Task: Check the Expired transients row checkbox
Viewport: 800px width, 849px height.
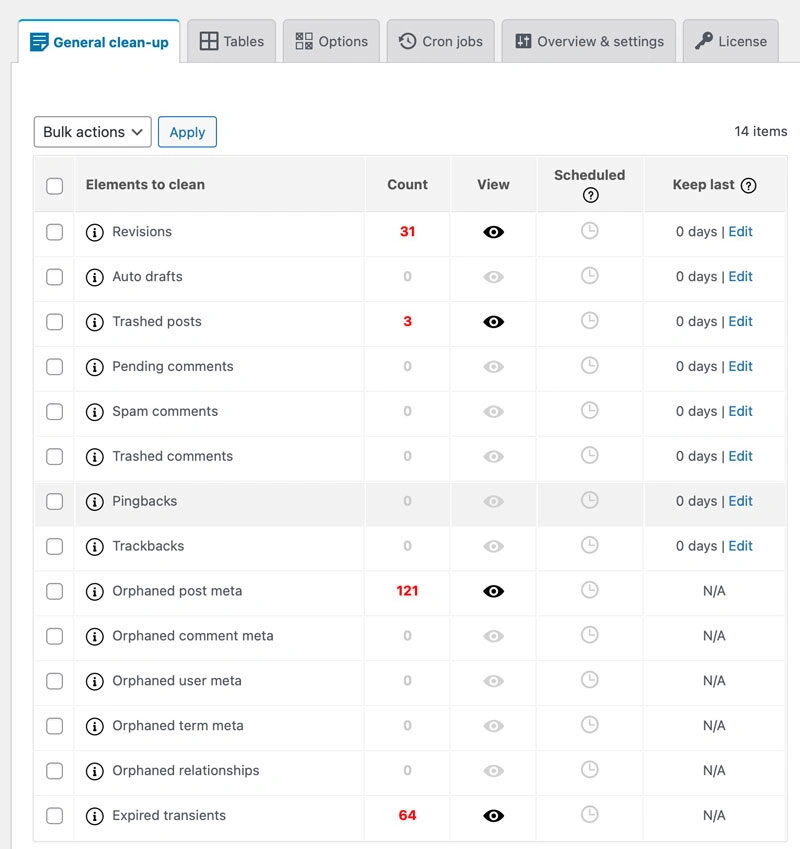Action: pos(54,817)
